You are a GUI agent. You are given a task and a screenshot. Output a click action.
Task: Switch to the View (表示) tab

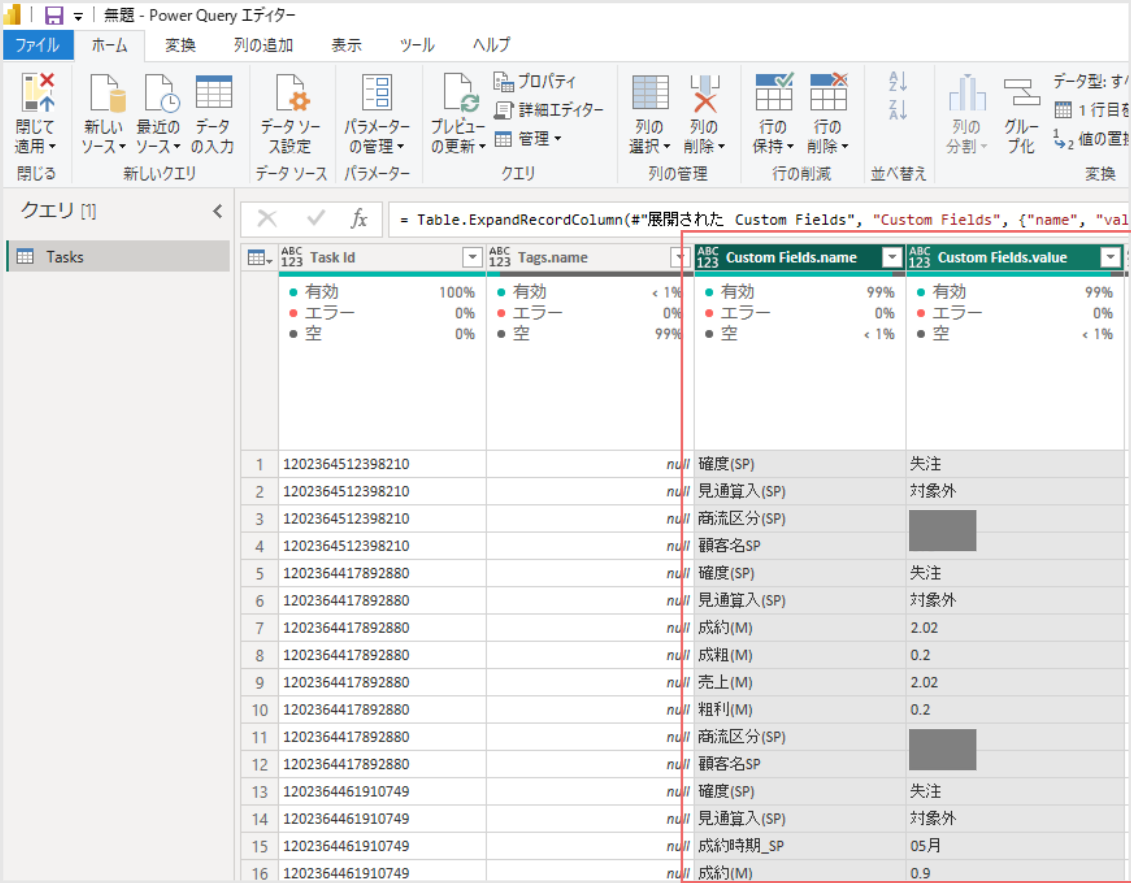point(346,45)
